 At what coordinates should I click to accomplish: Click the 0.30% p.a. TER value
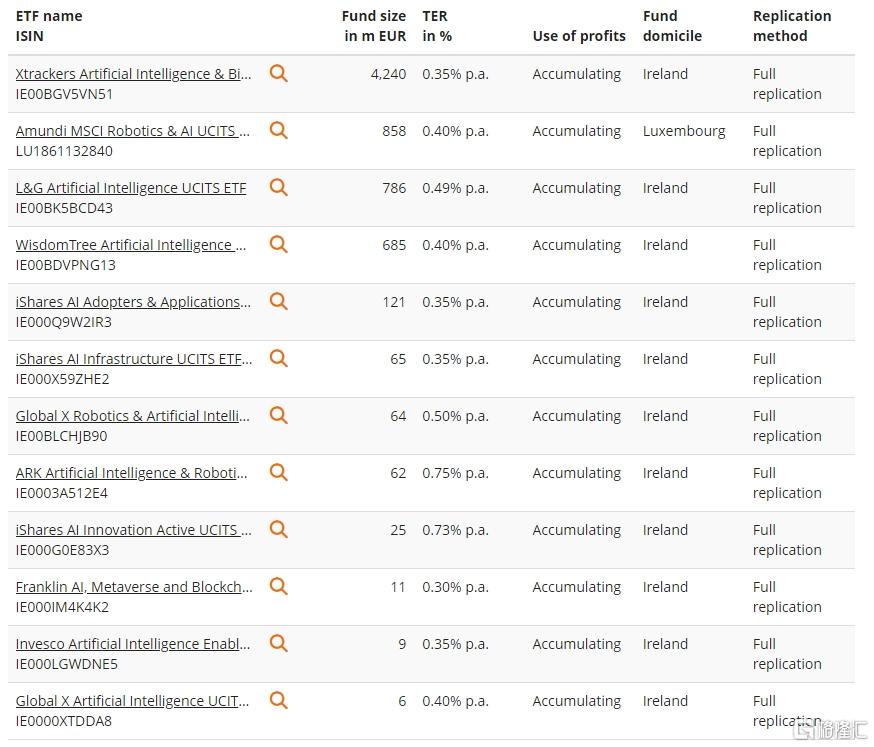pos(455,587)
